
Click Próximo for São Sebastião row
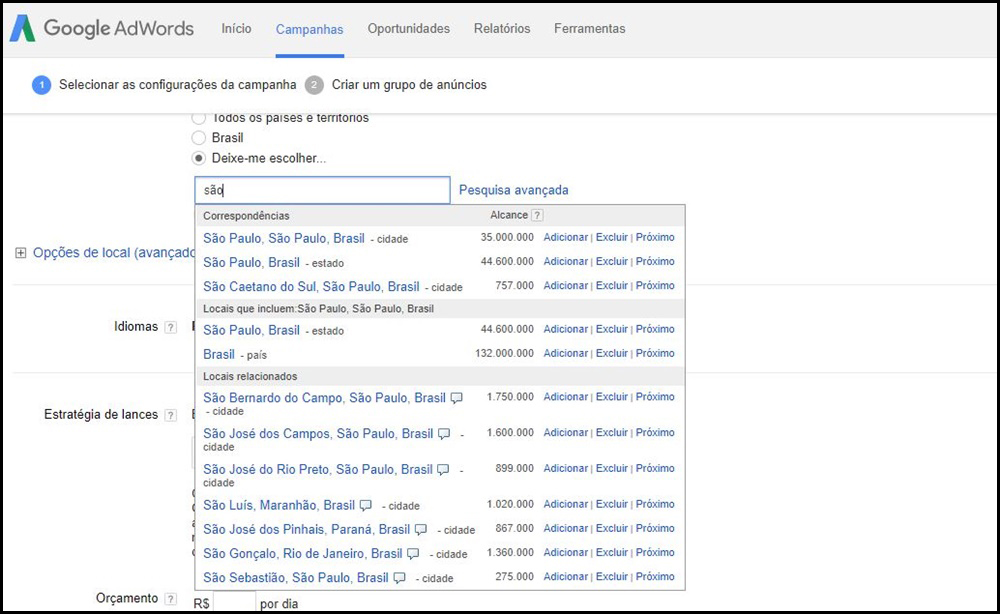tap(655, 576)
